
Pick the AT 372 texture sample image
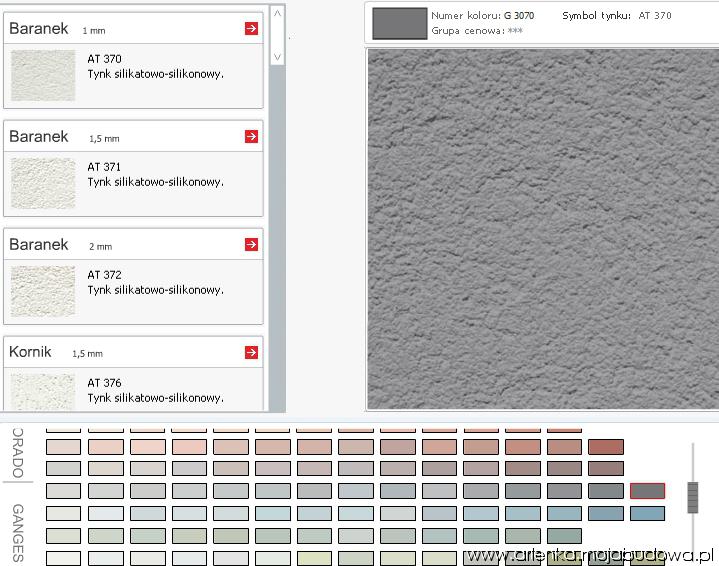pos(43,291)
